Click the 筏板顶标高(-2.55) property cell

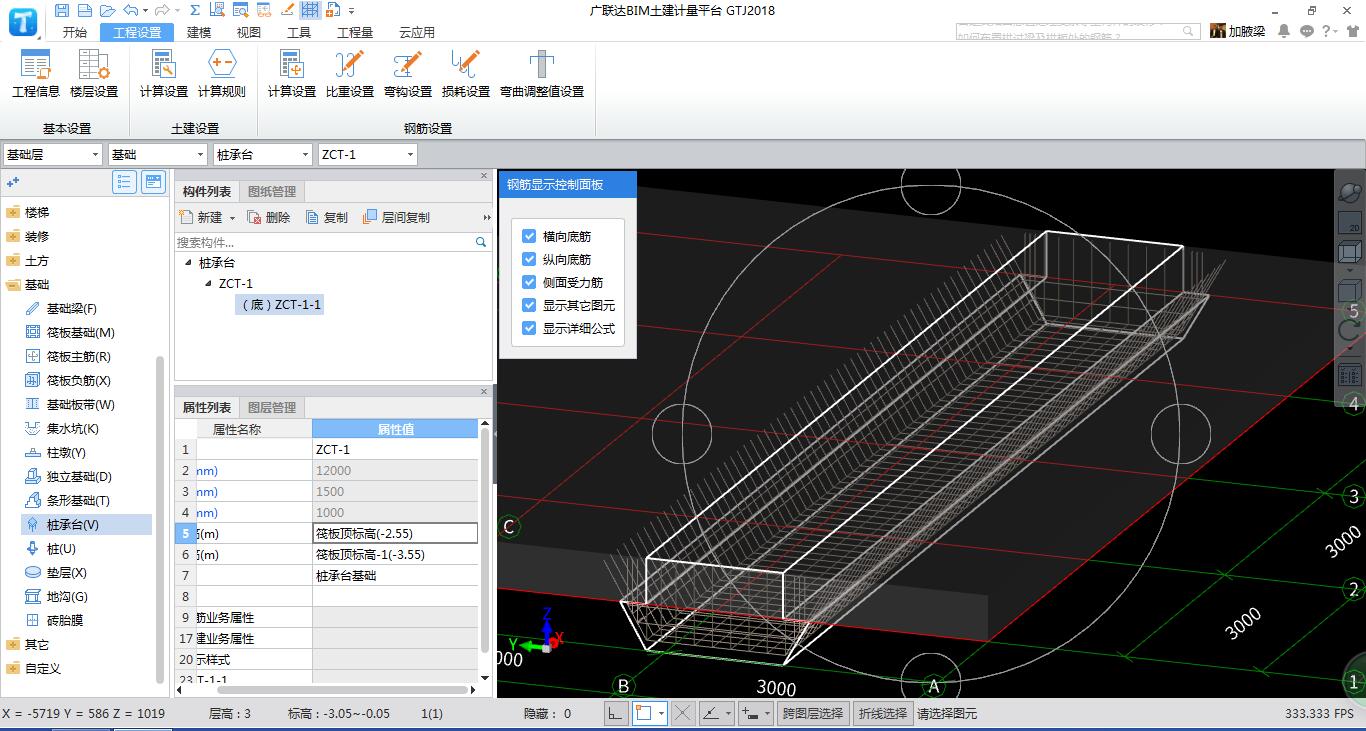[395, 533]
